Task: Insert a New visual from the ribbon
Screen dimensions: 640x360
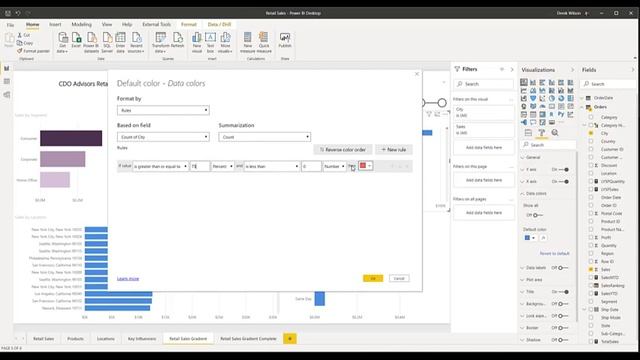Action: [197, 42]
